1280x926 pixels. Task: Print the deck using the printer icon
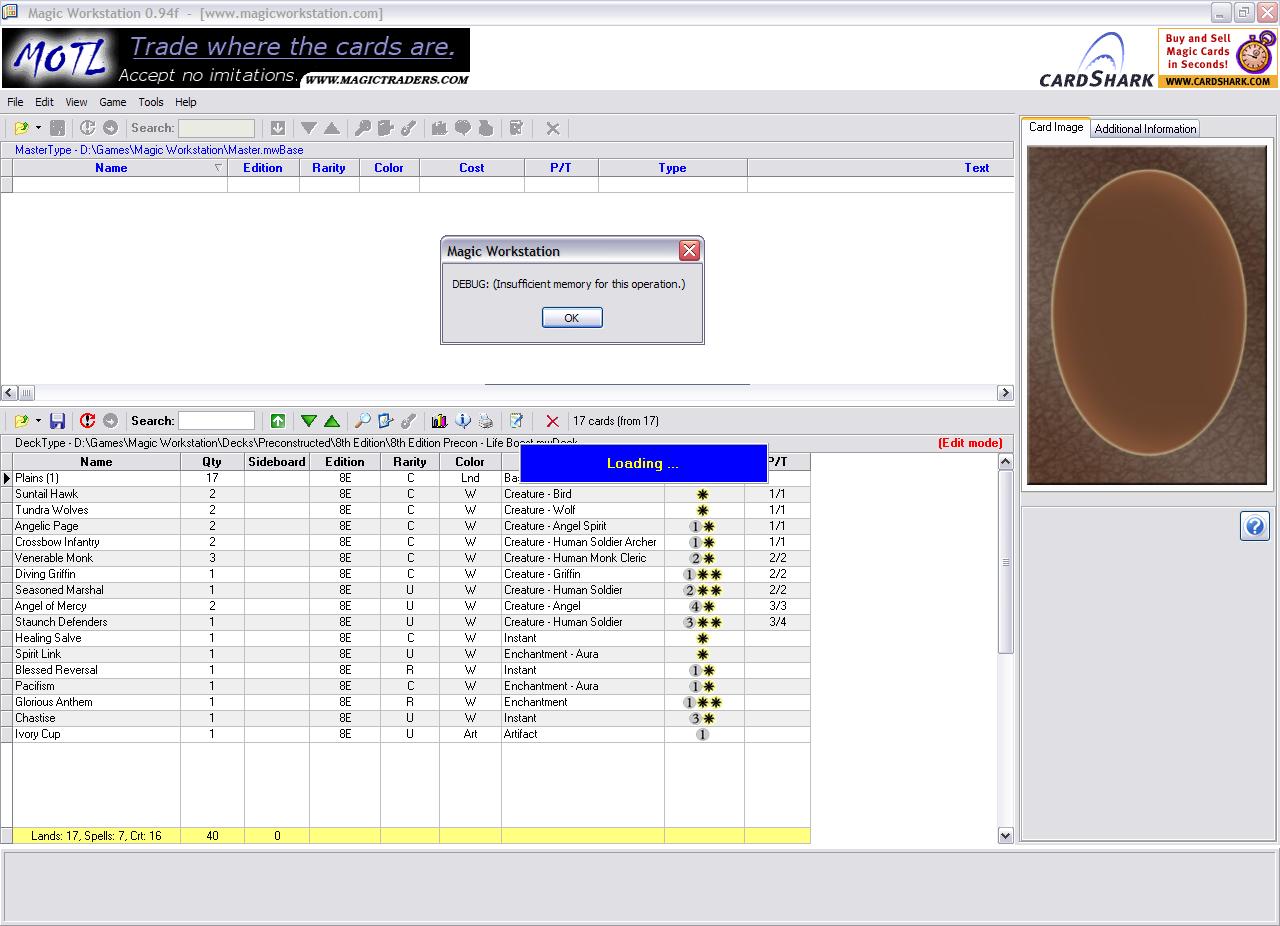[x=485, y=421]
